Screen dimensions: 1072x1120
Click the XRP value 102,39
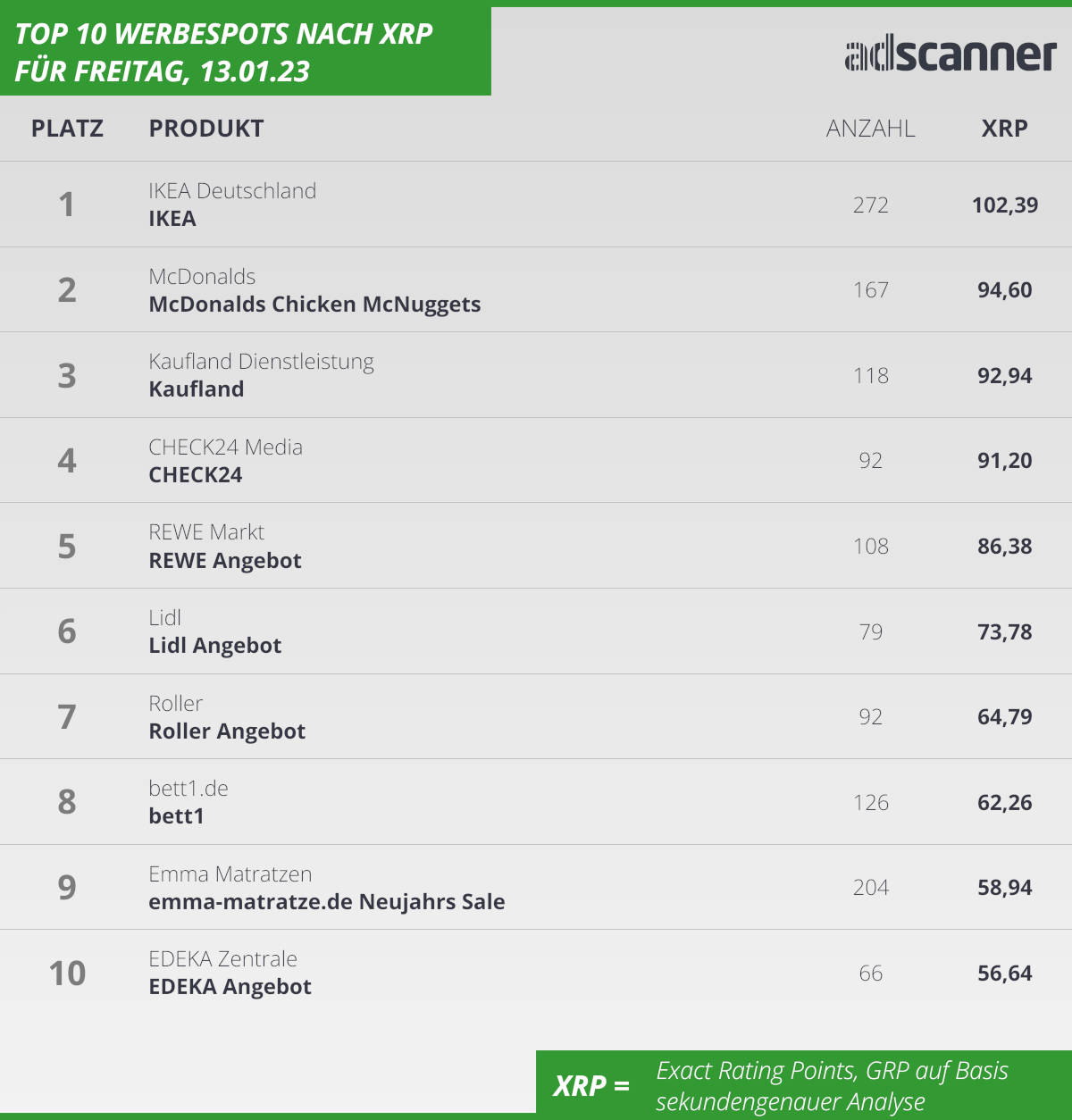point(1005,205)
